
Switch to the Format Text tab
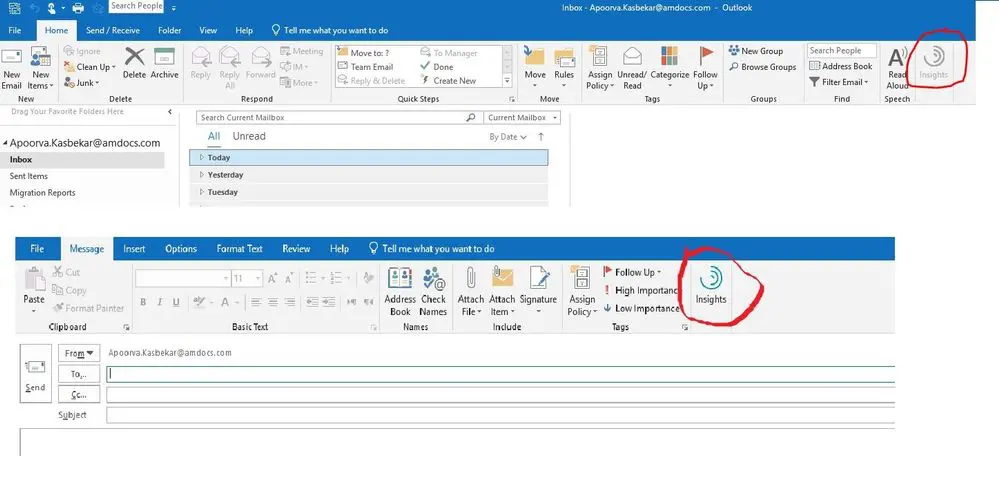point(240,249)
